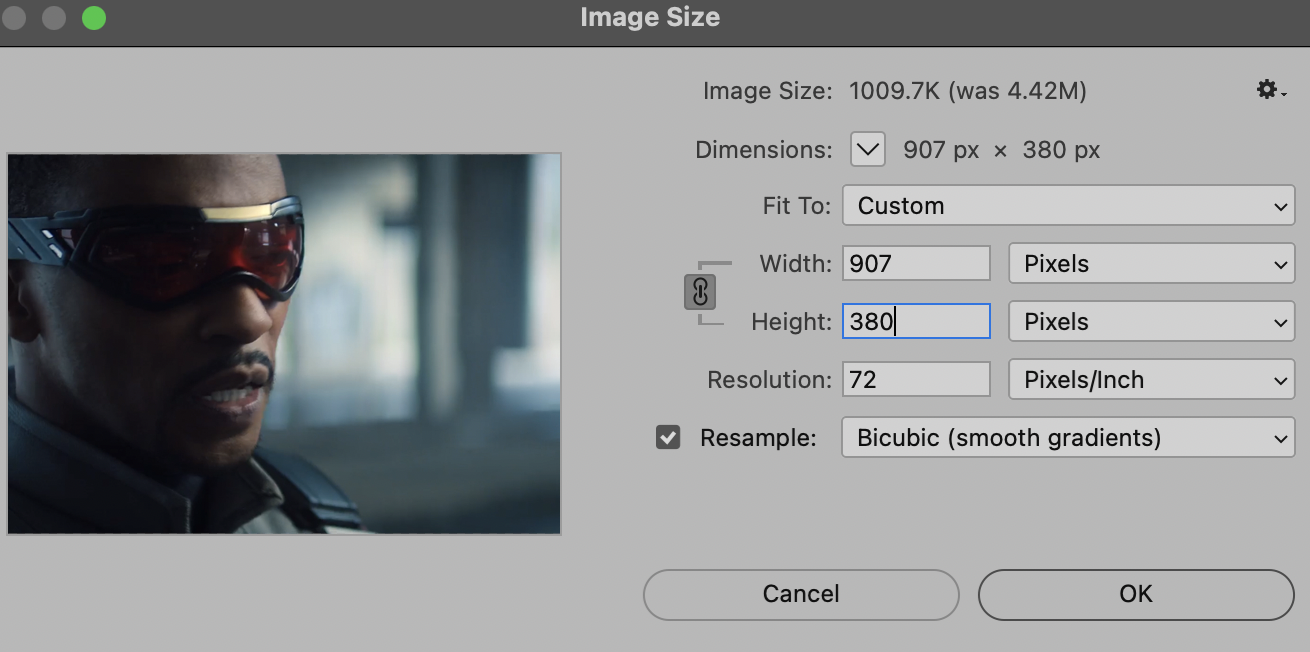1310x652 pixels.
Task: Open the Width units Pixels dropdown
Action: 1152,264
